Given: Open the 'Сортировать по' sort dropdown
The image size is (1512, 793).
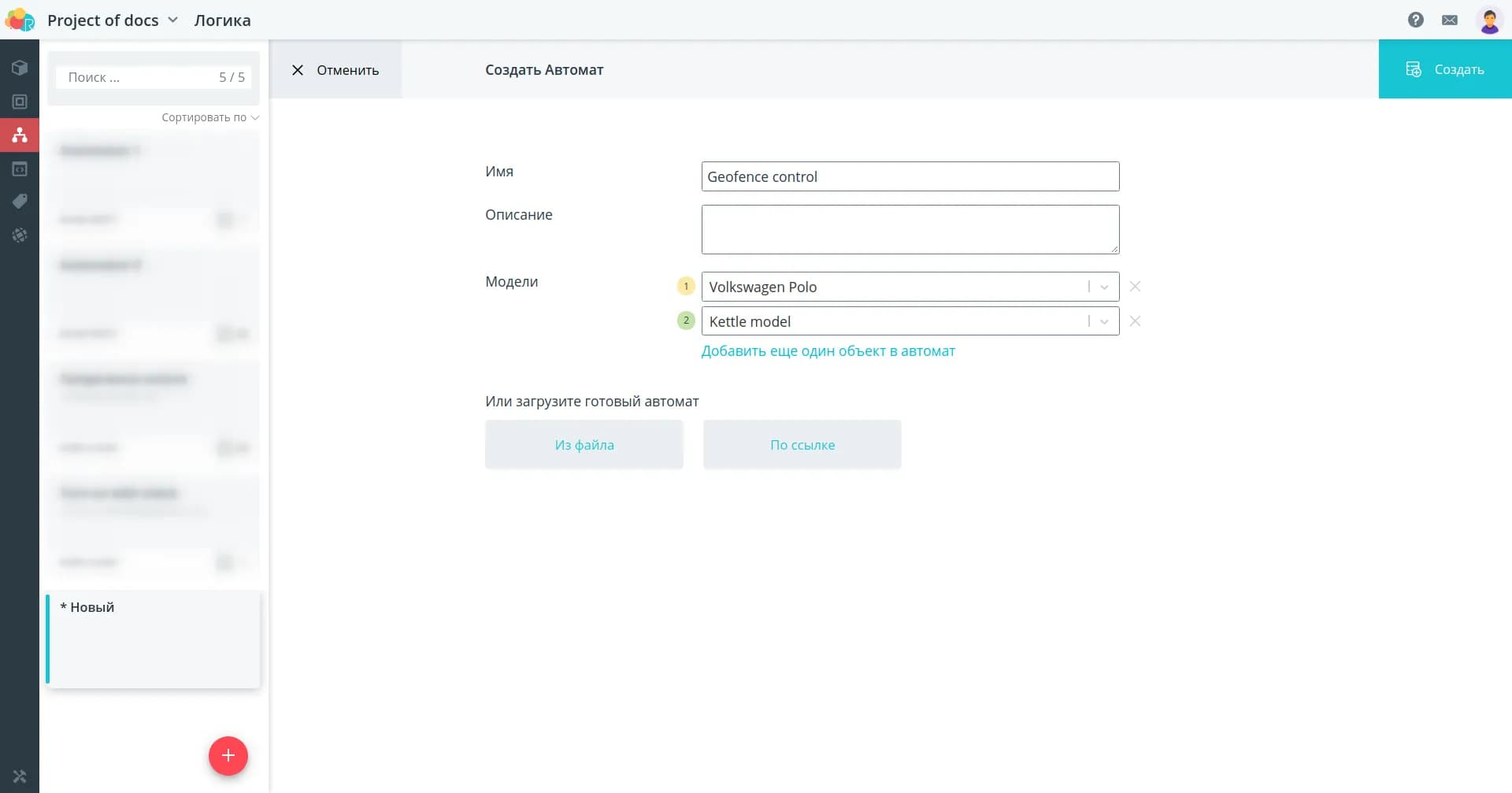Looking at the screenshot, I should (209, 117).
